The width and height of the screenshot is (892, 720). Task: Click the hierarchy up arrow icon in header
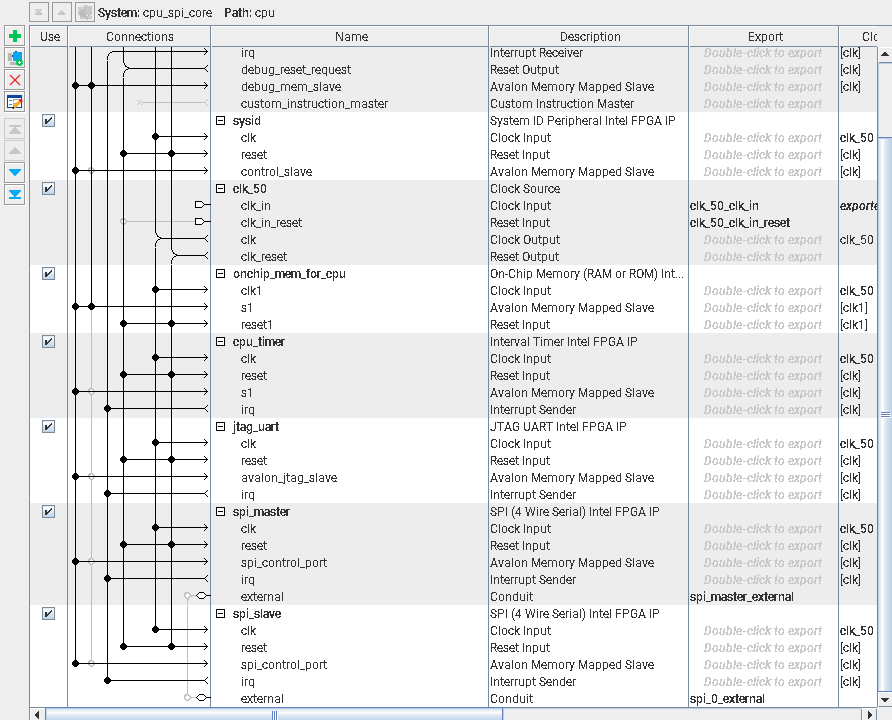click(61, 12)
